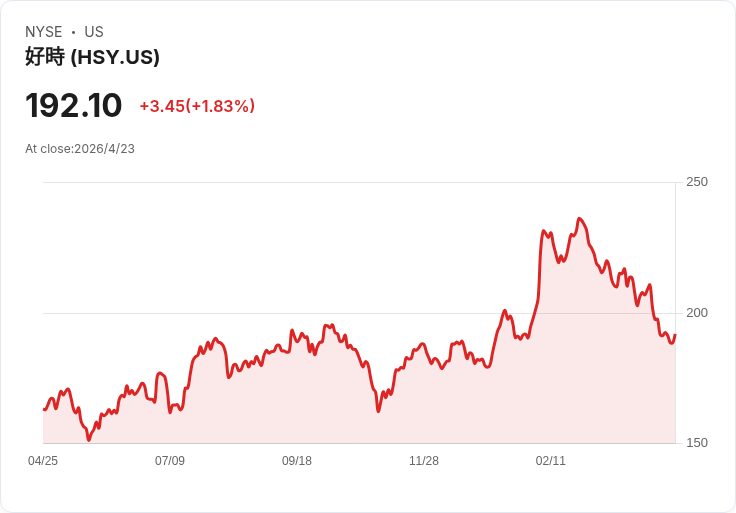Click the US market label
Image resolution: width=736 pixels, height=513 pixels.
(x=94, y=32)
